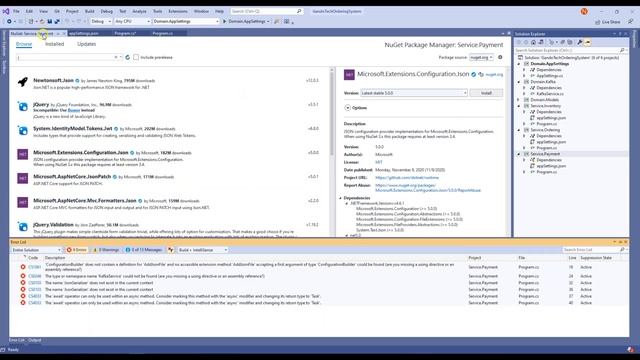Image resolution: width=640 pixels, height=360 pixels.
Task: Click the Newtonsoft.Json rocket icon
Action: pyautogui.click(x=23, y=82)
